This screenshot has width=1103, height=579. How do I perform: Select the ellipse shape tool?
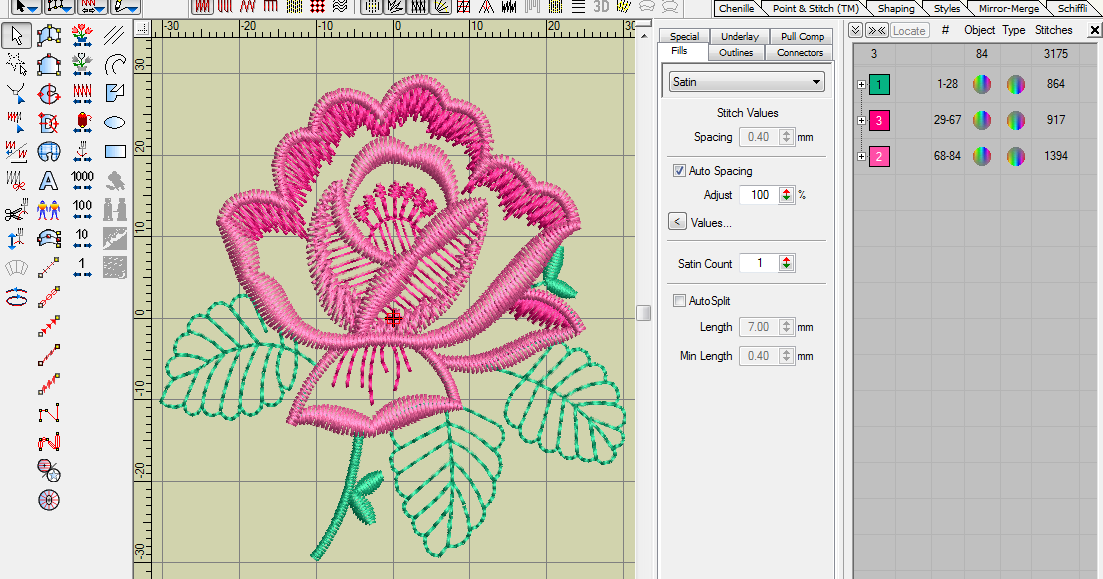click(115, 122)
